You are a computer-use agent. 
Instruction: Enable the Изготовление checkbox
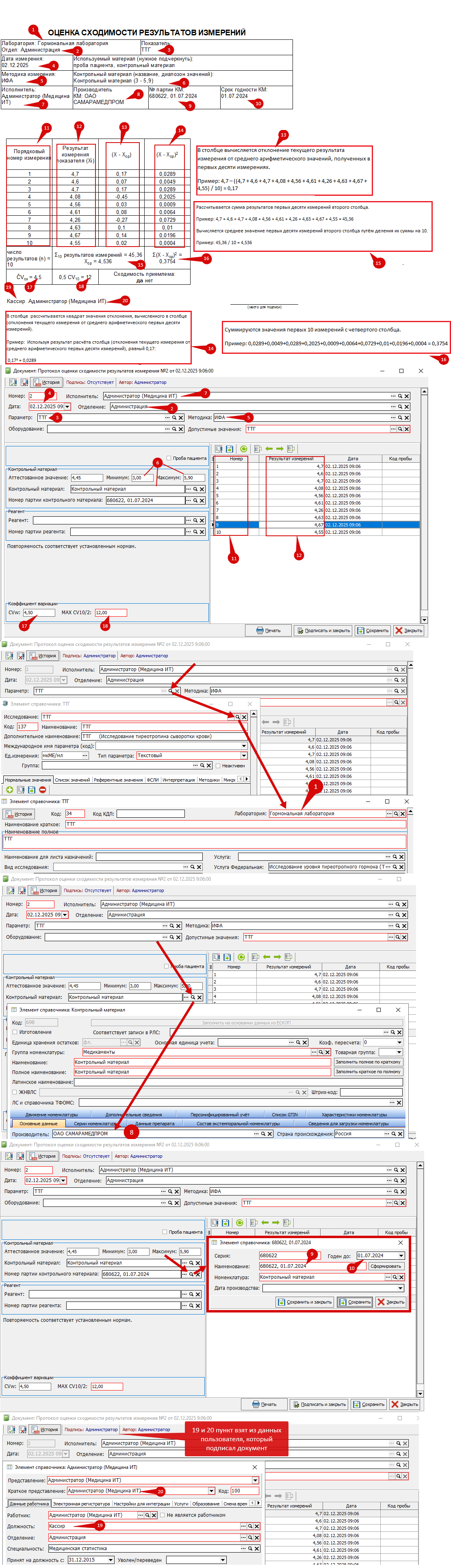click(15, 1032)
